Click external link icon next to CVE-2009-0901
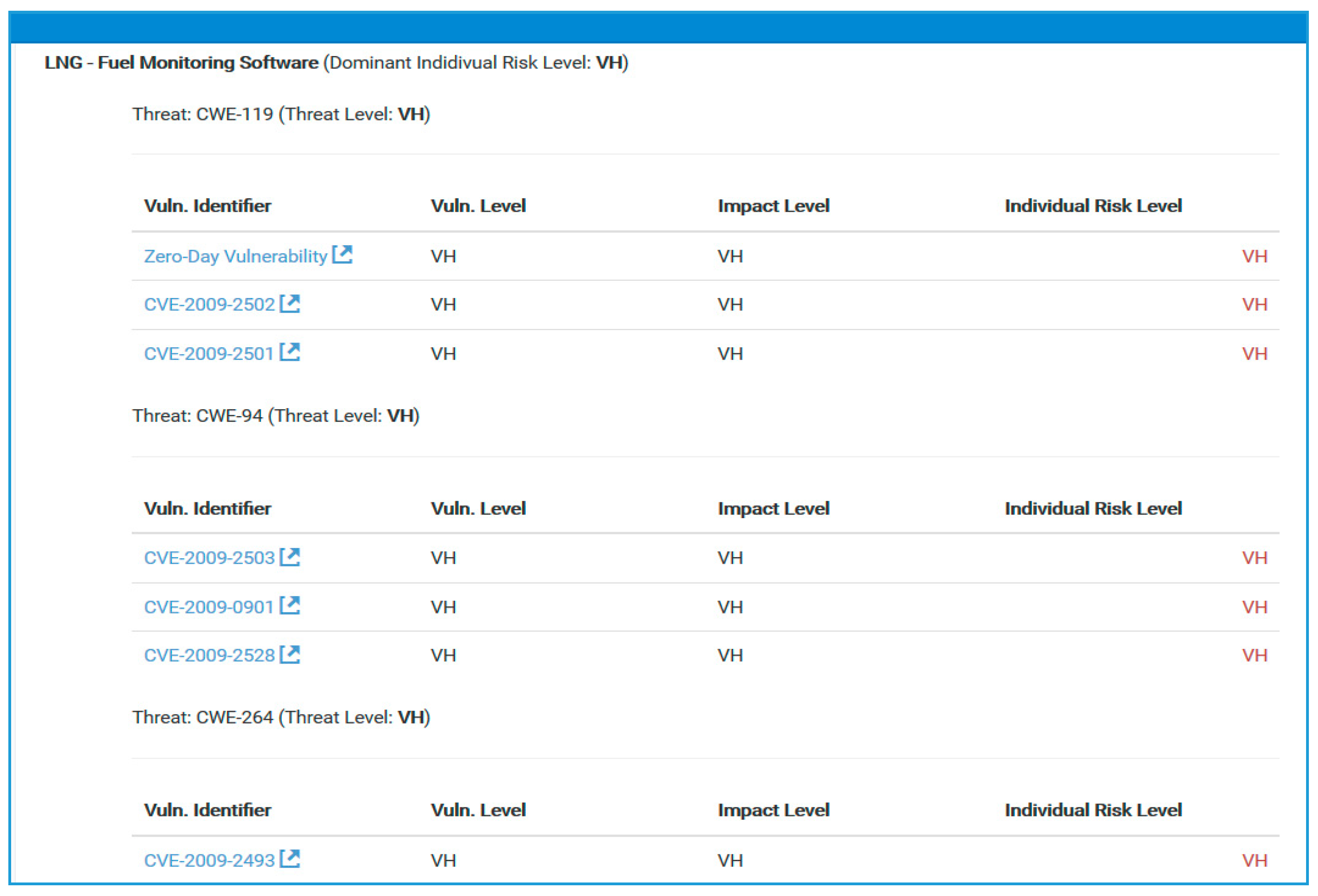1318x896 pixels. [x=290, y=606]
